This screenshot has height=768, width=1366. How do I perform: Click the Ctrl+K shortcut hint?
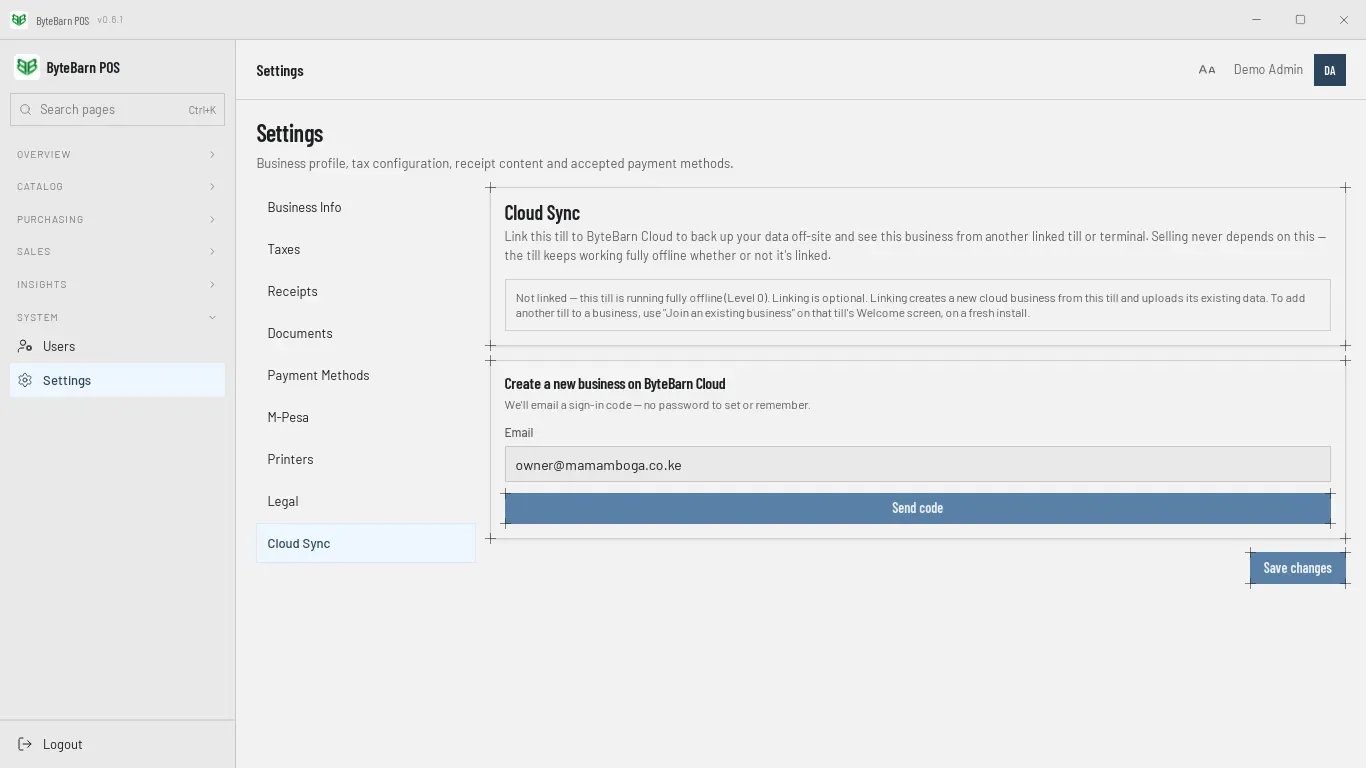(x=202, y=110)
